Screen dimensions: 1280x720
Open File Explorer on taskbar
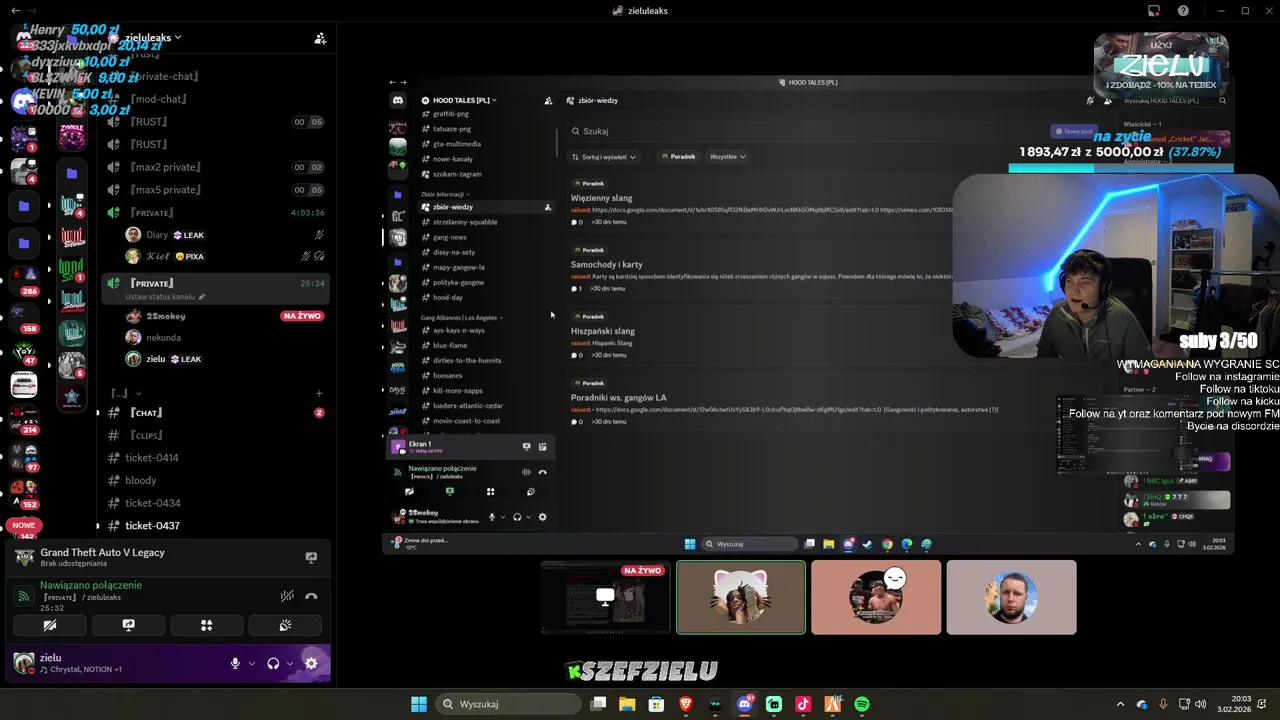(x=627, y=704)
